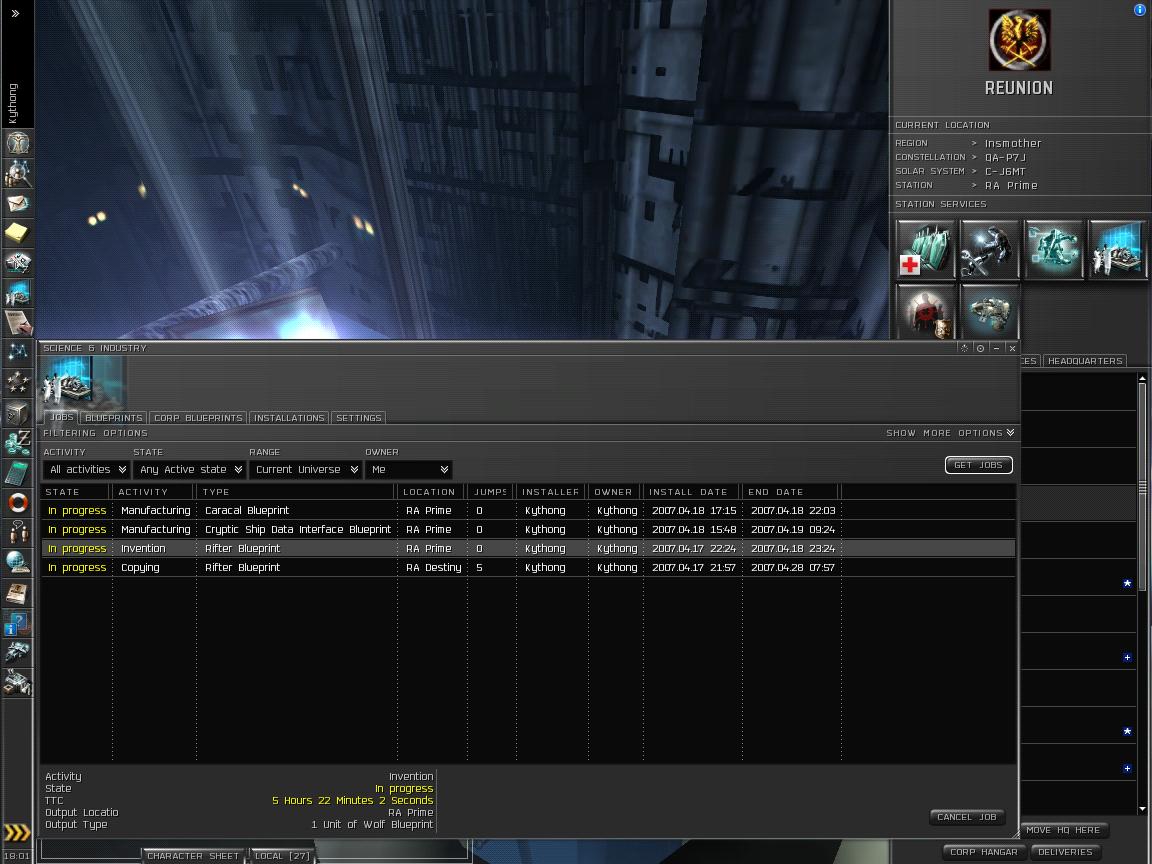
Task: Switch to the Installations tab
Action: [289, 418]
